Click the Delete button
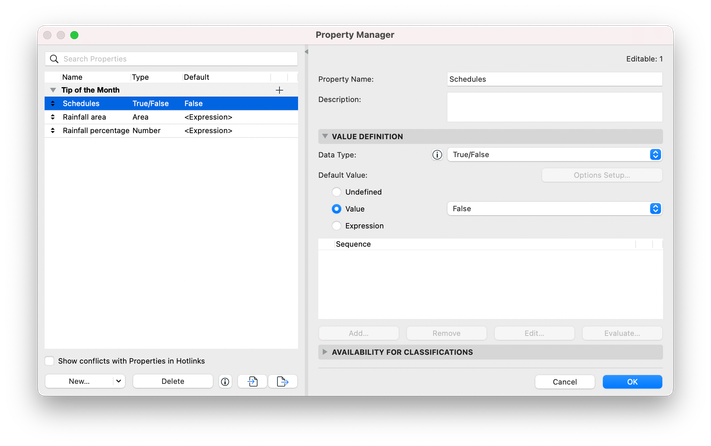The image size is (711, 446). (173, 382)
